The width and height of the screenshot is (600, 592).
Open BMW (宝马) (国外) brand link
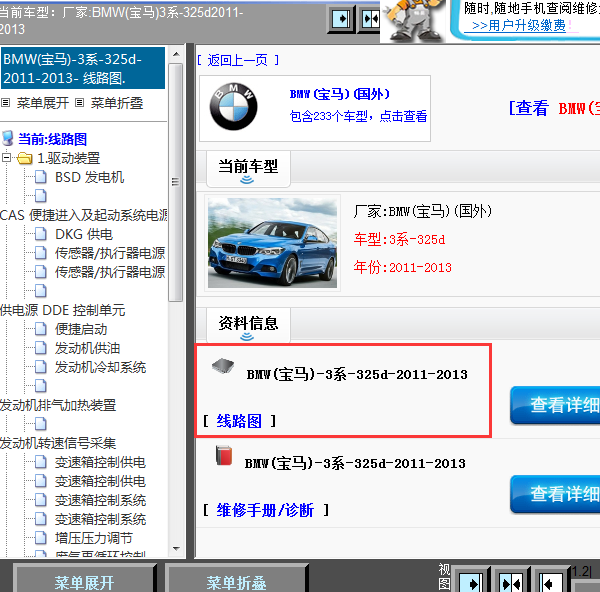(x=339, y=94)
